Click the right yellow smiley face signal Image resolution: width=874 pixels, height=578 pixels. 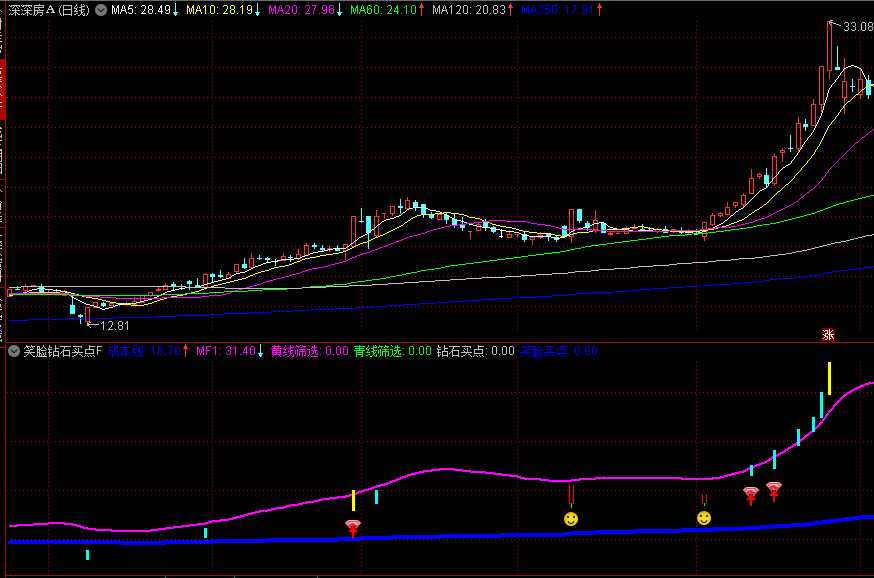704,517
